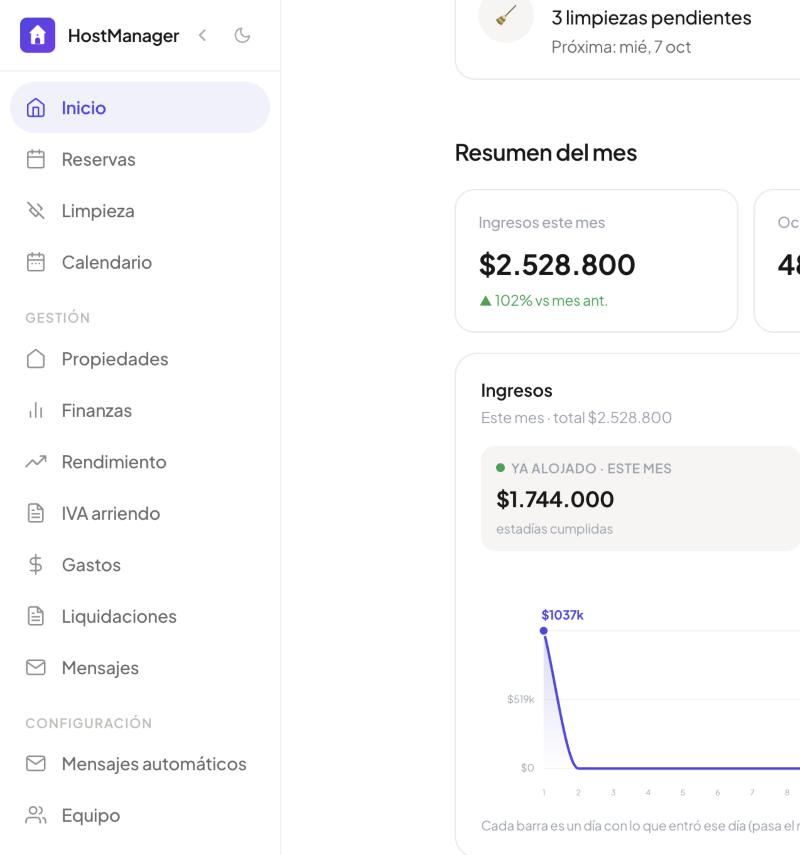Click the Gastos dollar sign icon
The height and width of the screenshot is (855, 800).
(x=36, y=564)
